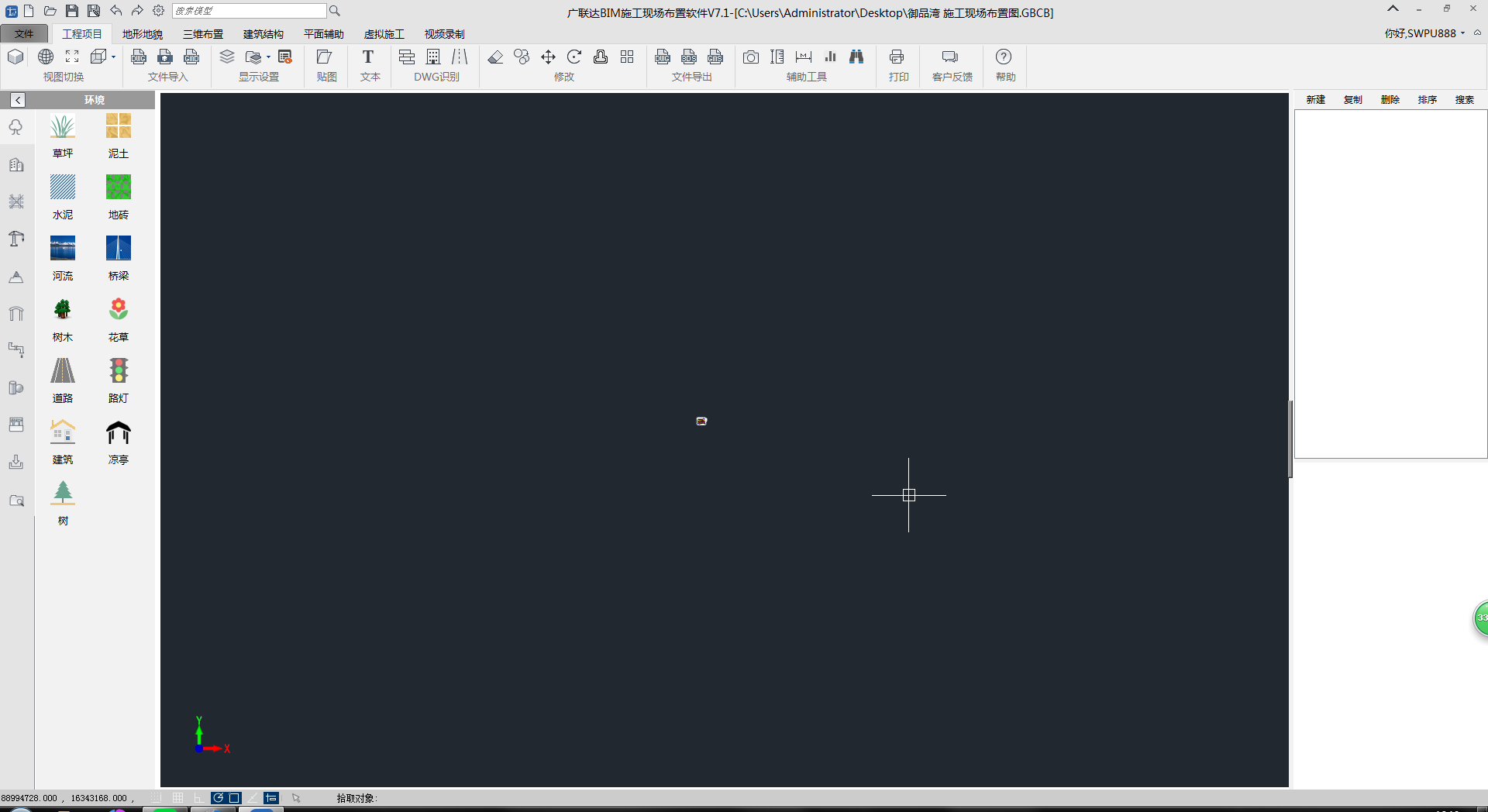Select the rotate tool
The image size is (1488, 812).
574,57
